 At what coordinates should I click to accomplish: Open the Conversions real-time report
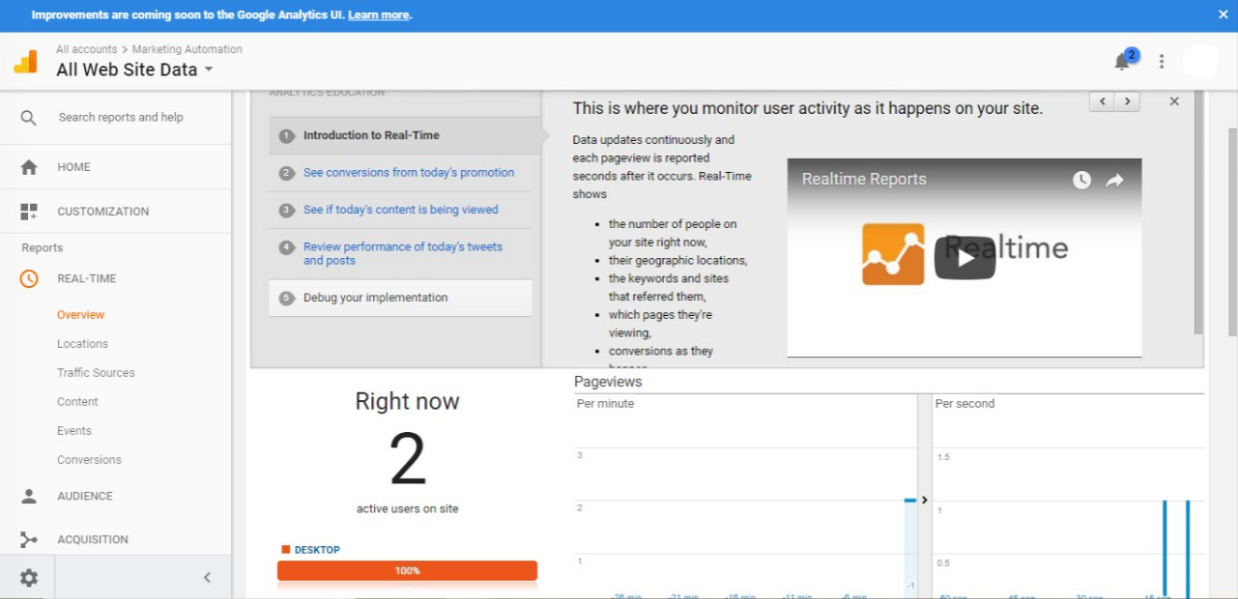tap(89, 460)
